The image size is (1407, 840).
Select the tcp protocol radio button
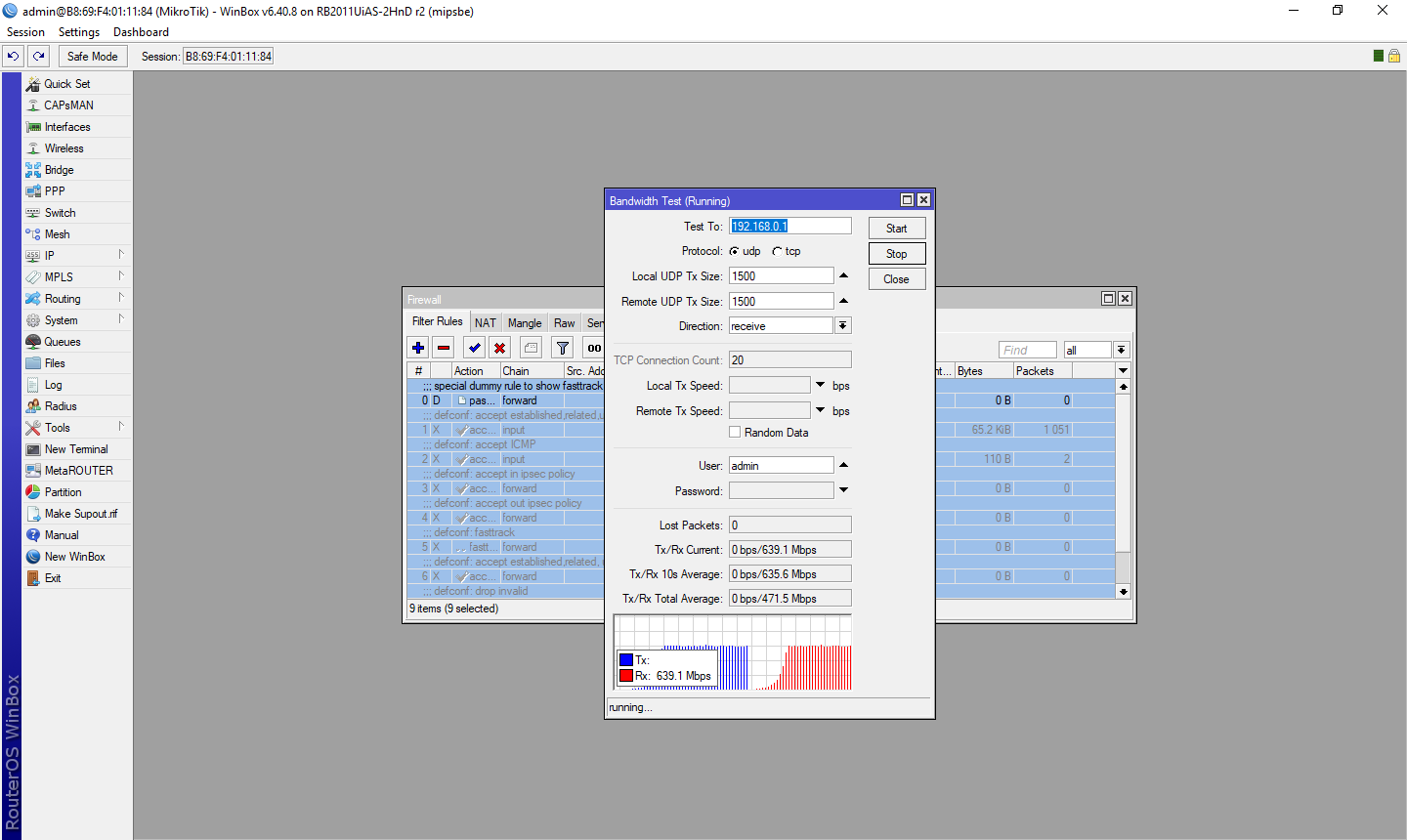tap(777, 251)
